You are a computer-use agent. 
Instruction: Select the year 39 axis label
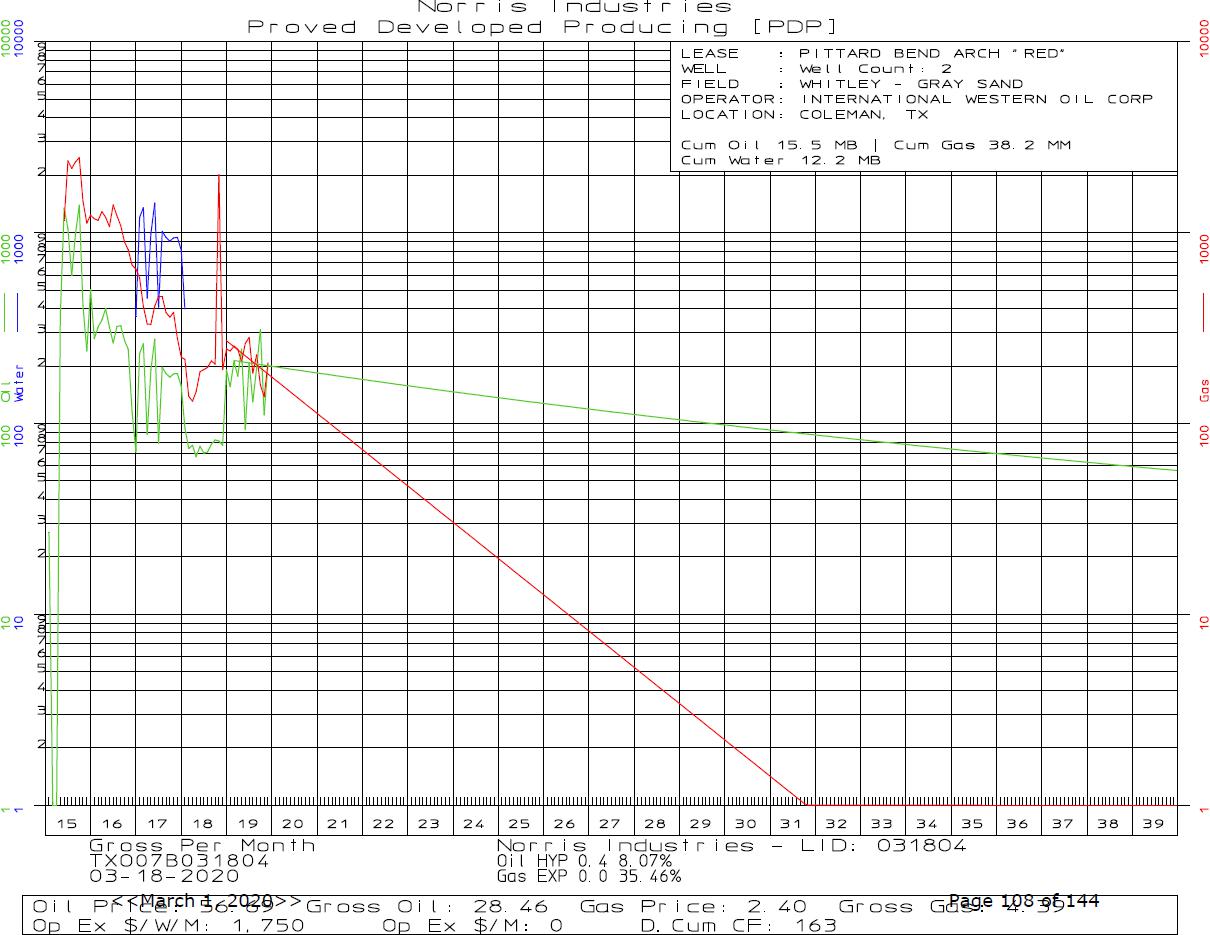point(1153,824)
